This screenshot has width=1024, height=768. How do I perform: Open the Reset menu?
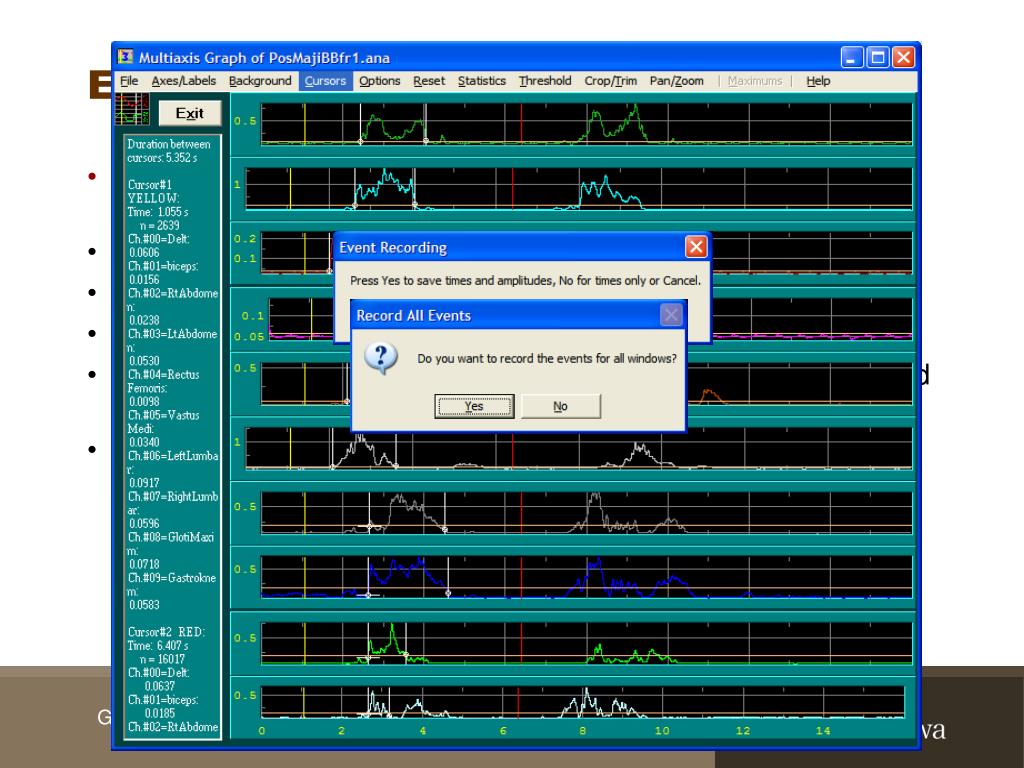pos(430,81)
